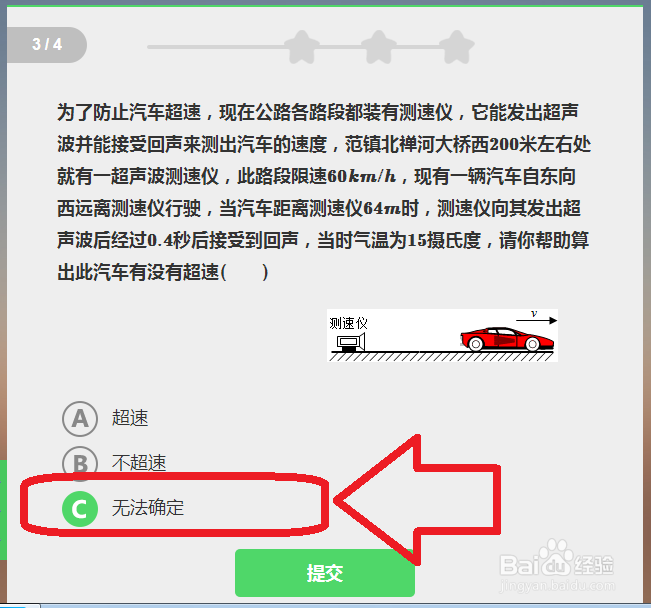Submit the answer with 提交 button
The width and height of the screenshot is (651, 608).
point(325,573)
